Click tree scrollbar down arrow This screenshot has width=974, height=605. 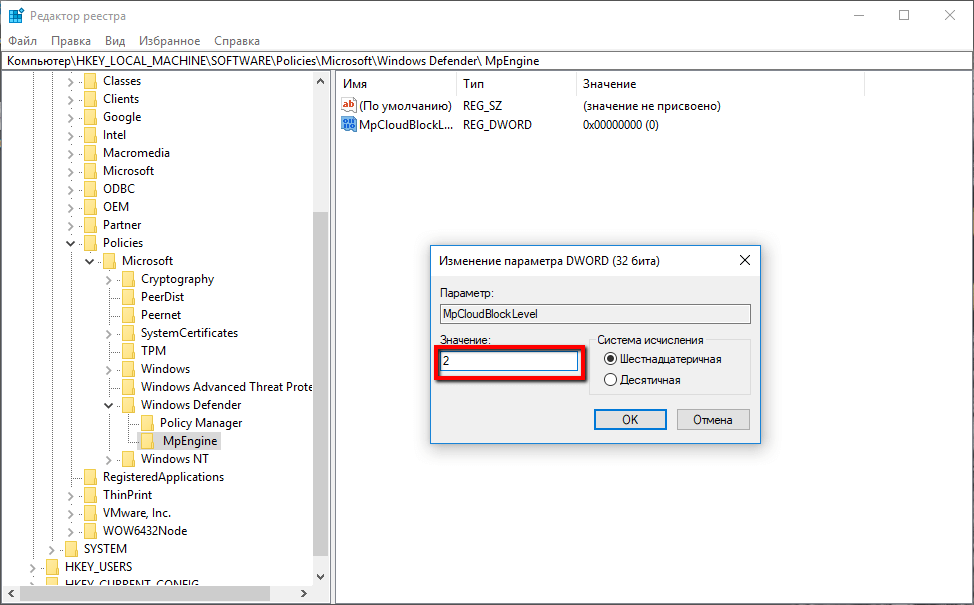point(320,576)
